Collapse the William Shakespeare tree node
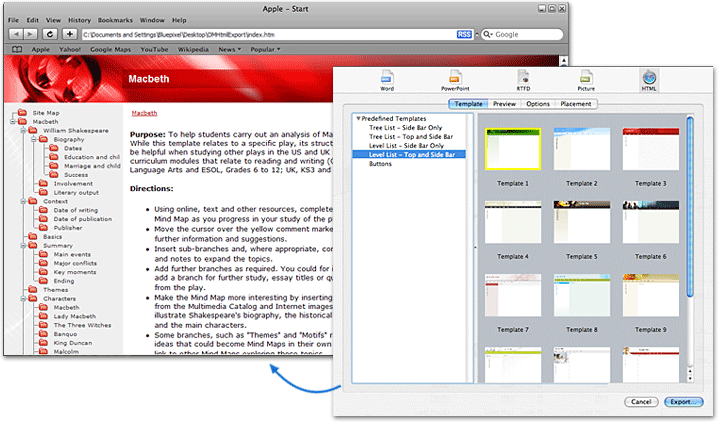Screen dimensions: 721x424 tap(23, 130)
